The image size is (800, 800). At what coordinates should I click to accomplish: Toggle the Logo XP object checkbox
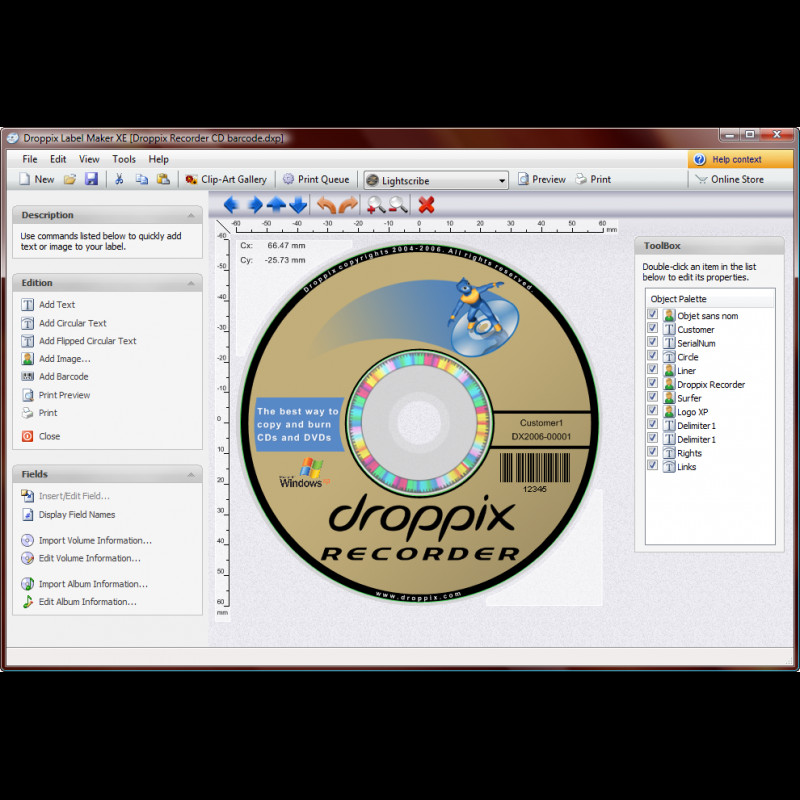(652, 410)
